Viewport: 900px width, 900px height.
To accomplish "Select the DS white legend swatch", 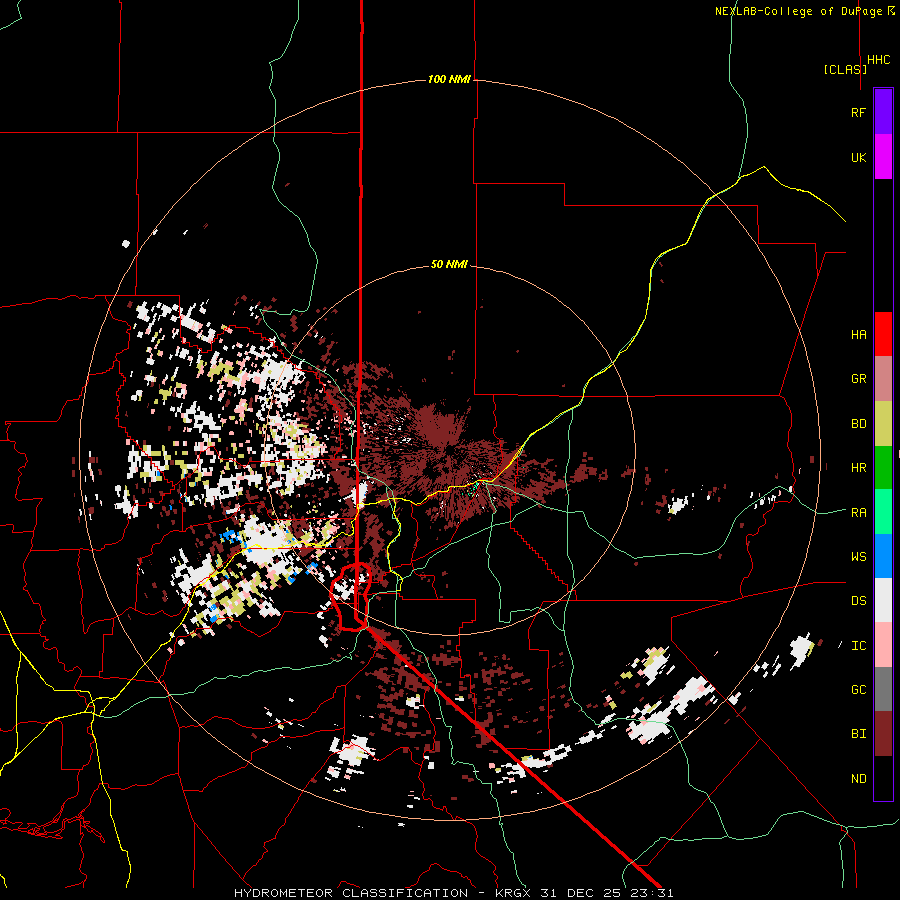I will click(883, 600).
